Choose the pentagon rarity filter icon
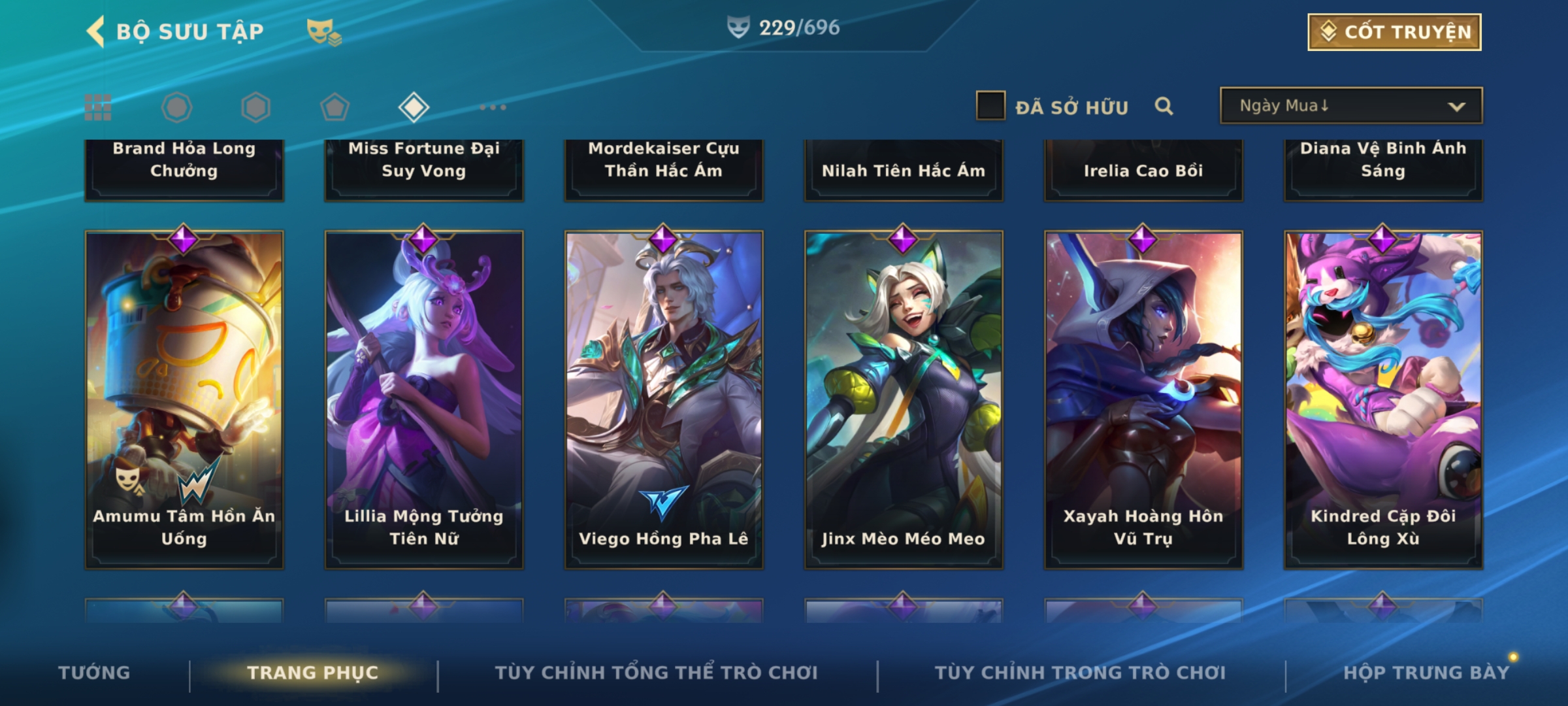Screen dimensions: 1568x706 coord(335,107)
